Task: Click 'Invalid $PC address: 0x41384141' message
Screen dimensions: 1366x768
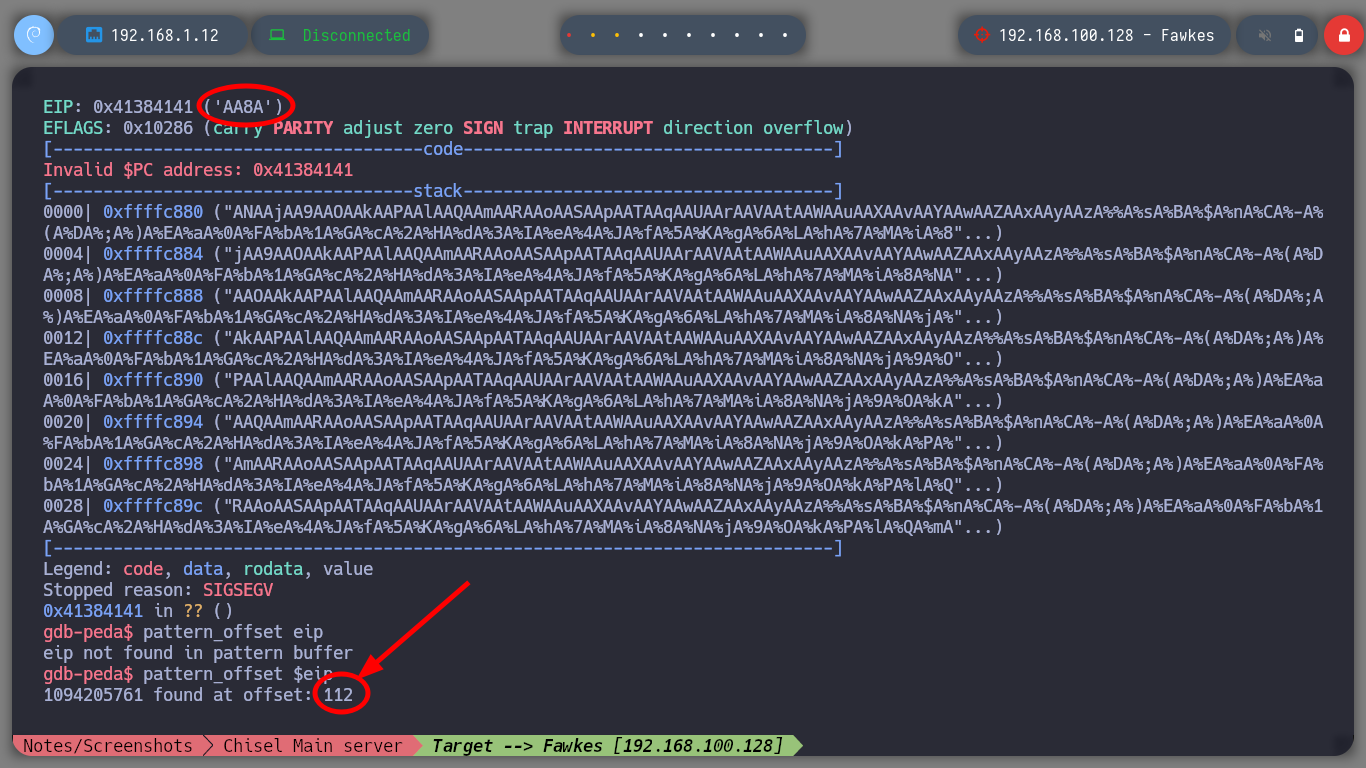Action: (x=198, y=170)
